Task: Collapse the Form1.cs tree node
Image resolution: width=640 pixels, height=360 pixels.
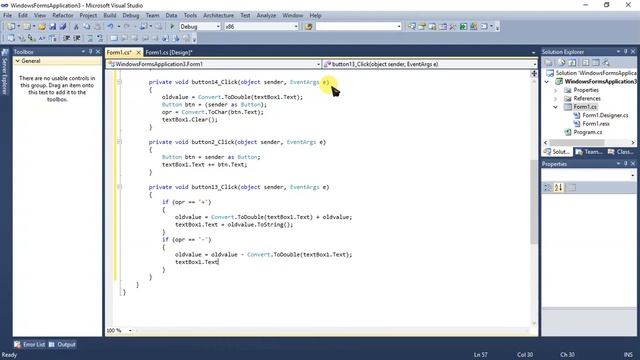Action: click(x=556, y=107)
